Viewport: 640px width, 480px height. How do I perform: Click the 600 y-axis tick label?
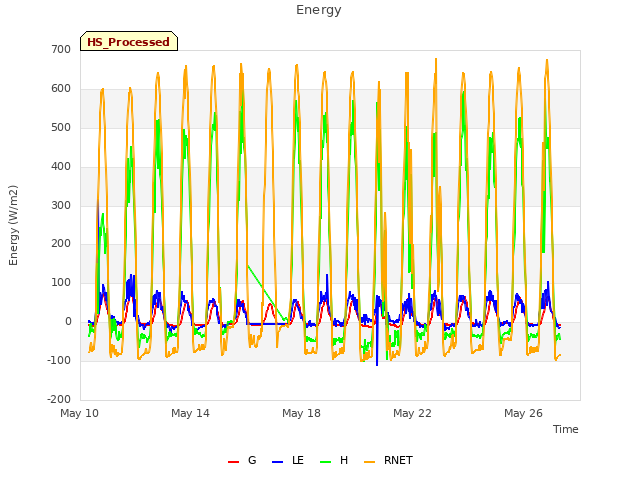tap(61, 89)
